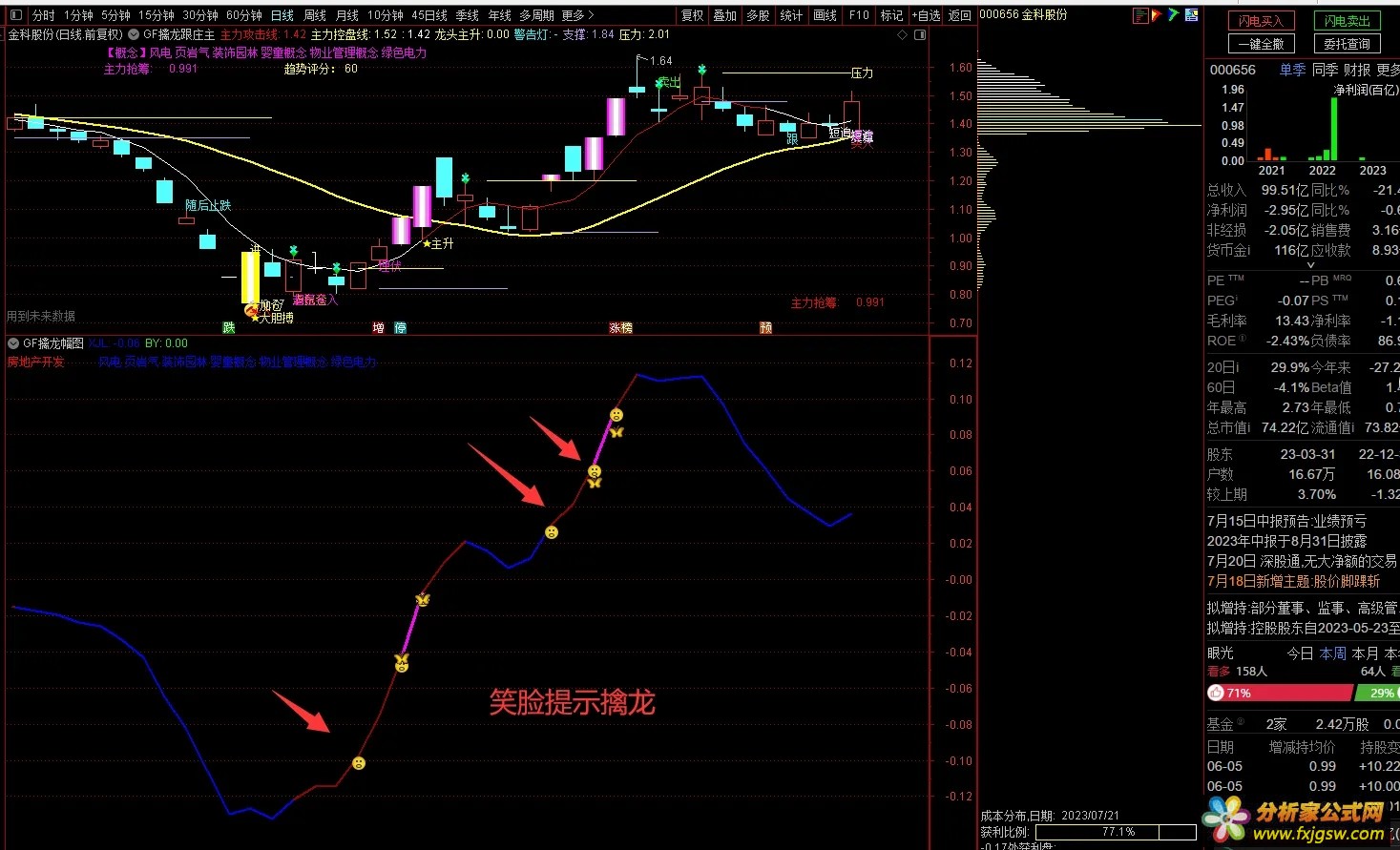This screenshot has width=1400, height=850.
Task: Activate the 画线 drawing tool
Action: pyautogui.click(x=825, y=15)
